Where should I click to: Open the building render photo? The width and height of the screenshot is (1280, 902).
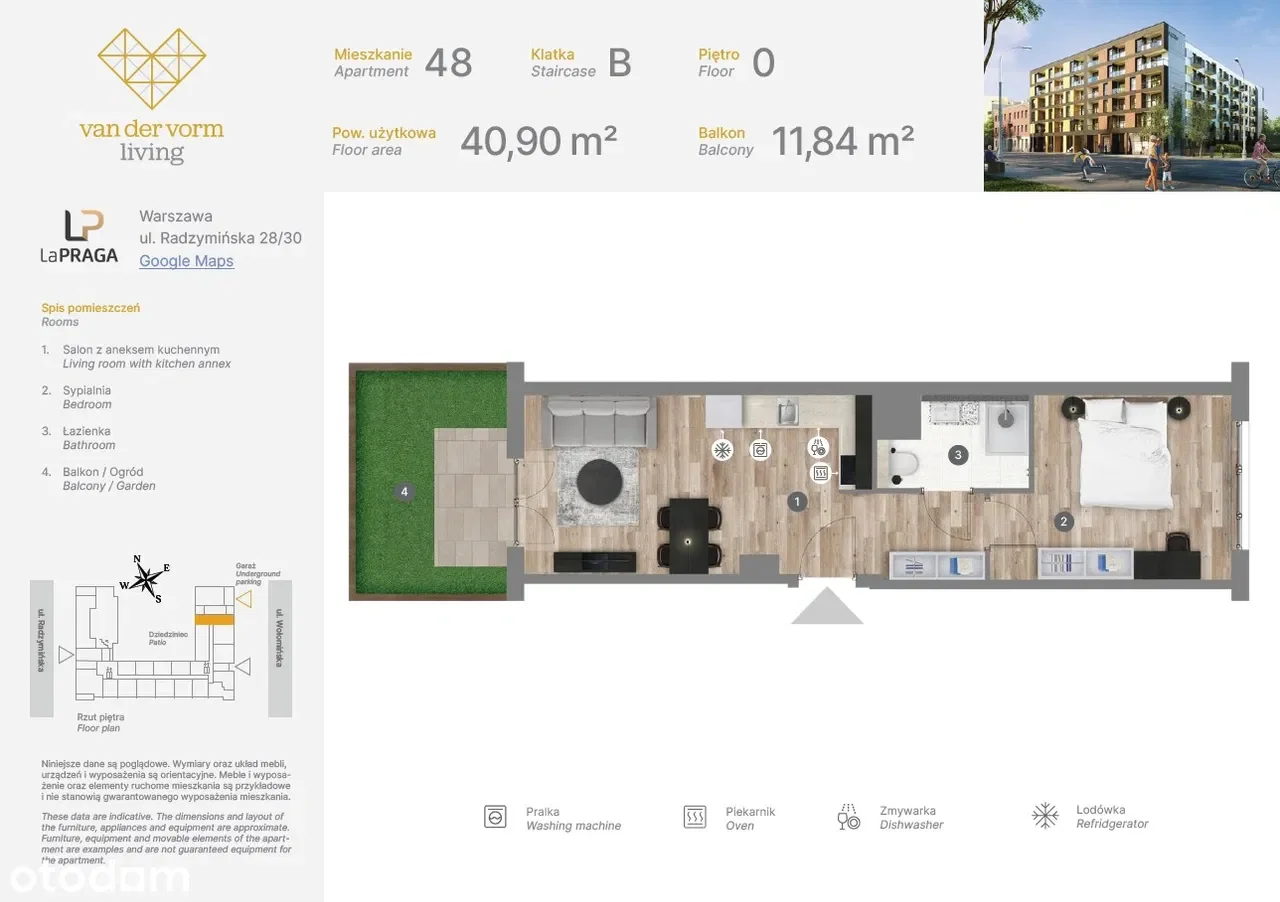tap(1132, 96)
